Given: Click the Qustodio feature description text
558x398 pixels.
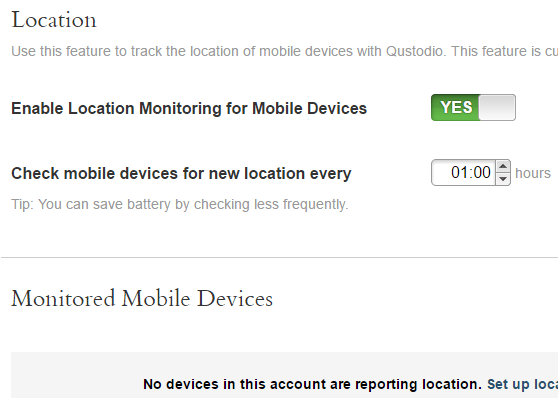Looking at the screenshot, I should coord(284,52).
